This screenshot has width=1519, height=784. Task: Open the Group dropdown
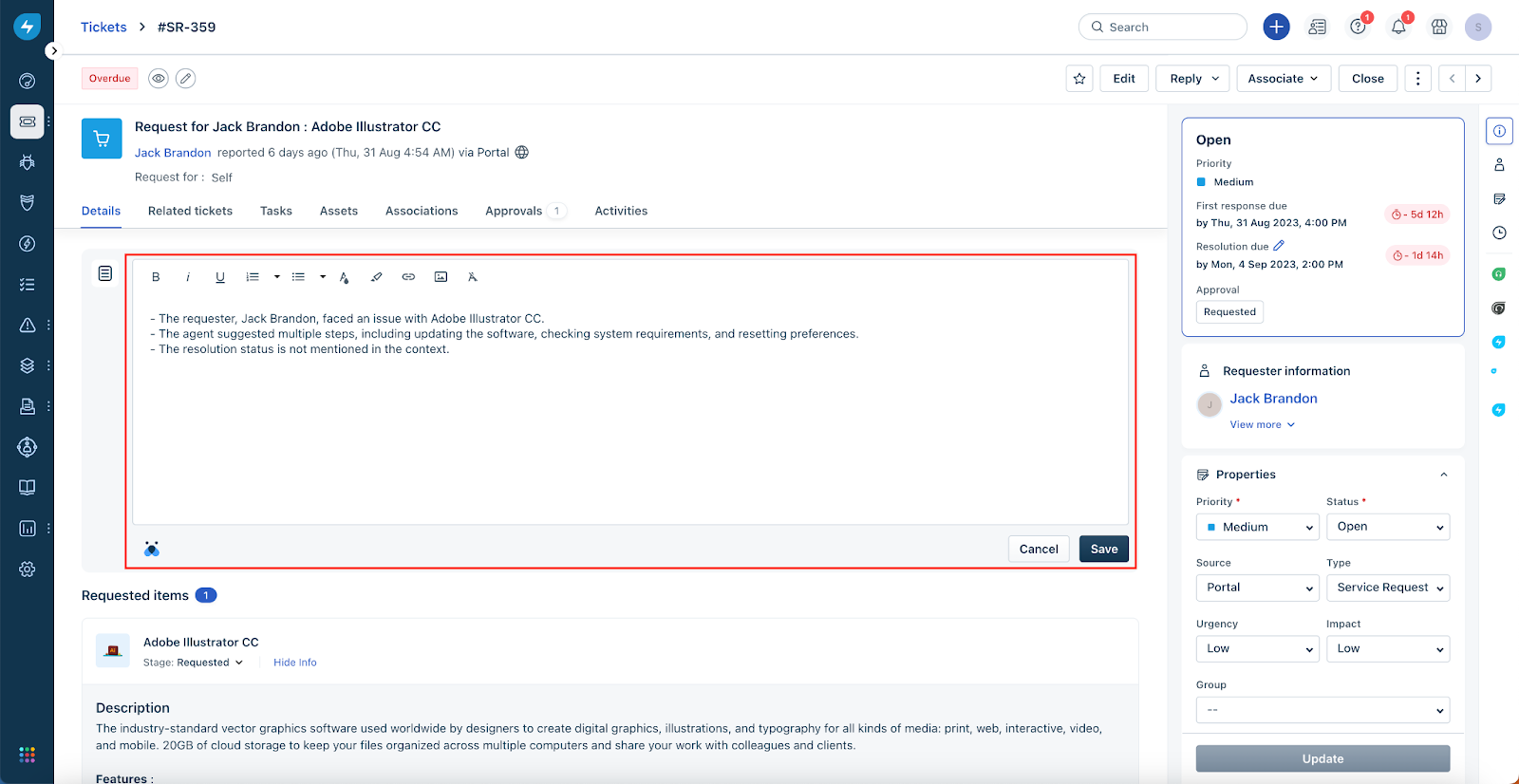coord(1322,710)
